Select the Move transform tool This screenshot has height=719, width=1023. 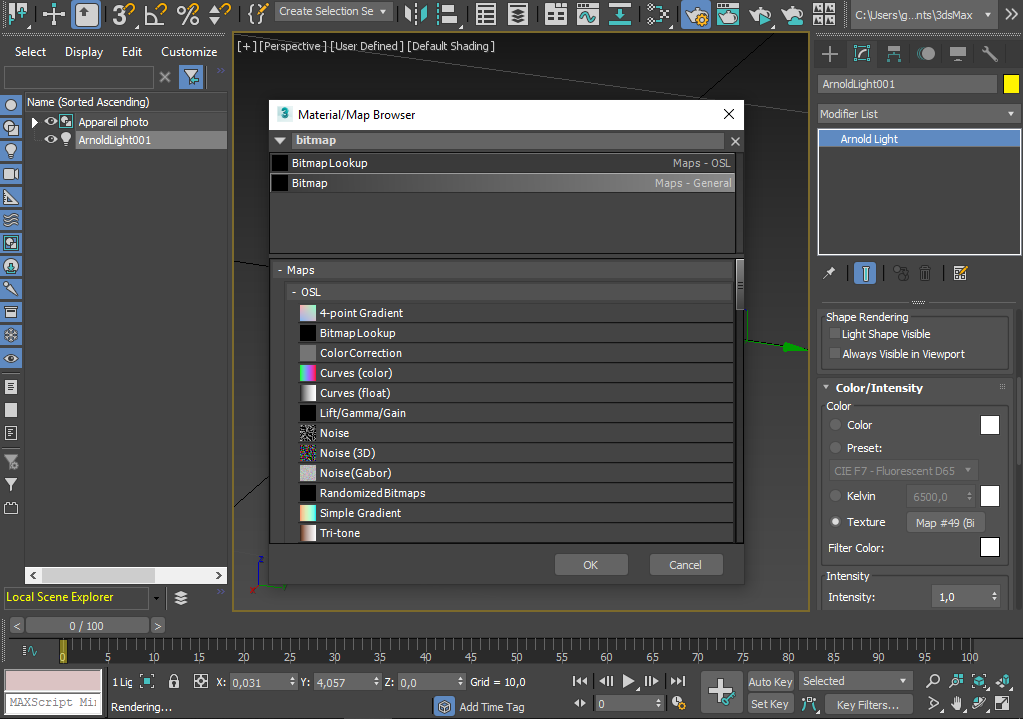tap(53, 14)
